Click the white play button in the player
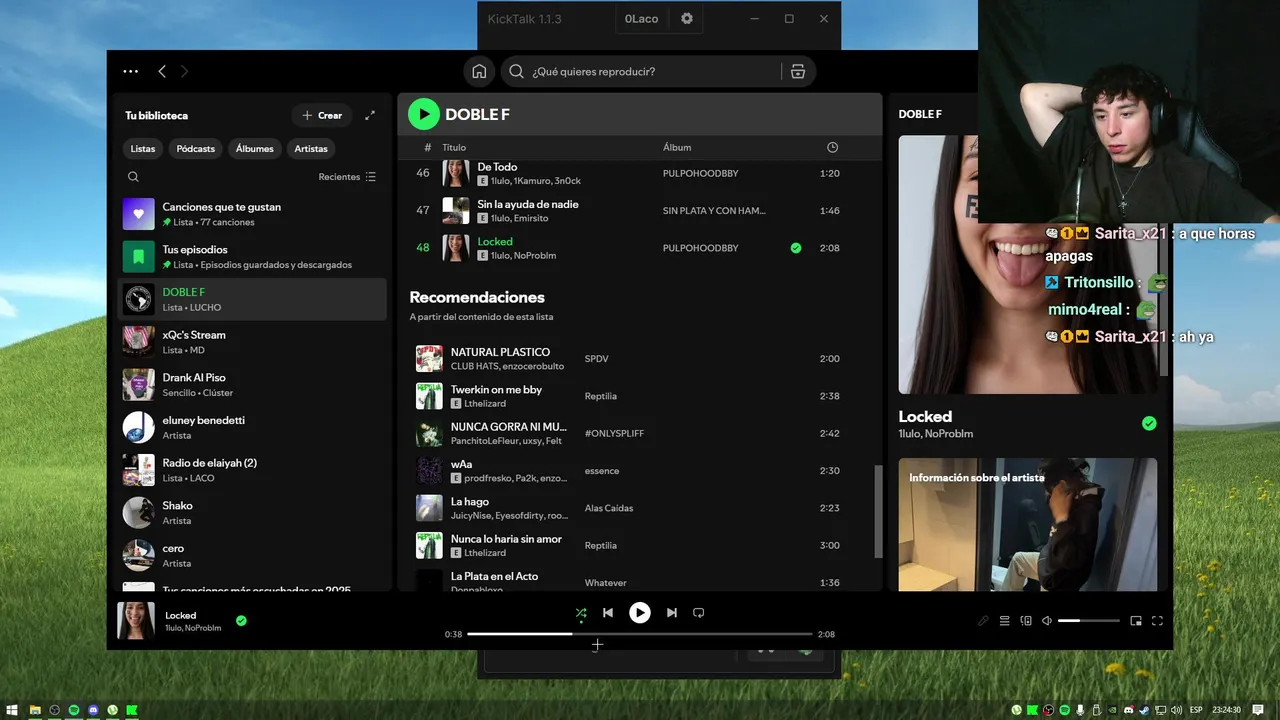The image size is (1280, 720). coord(640,613)
